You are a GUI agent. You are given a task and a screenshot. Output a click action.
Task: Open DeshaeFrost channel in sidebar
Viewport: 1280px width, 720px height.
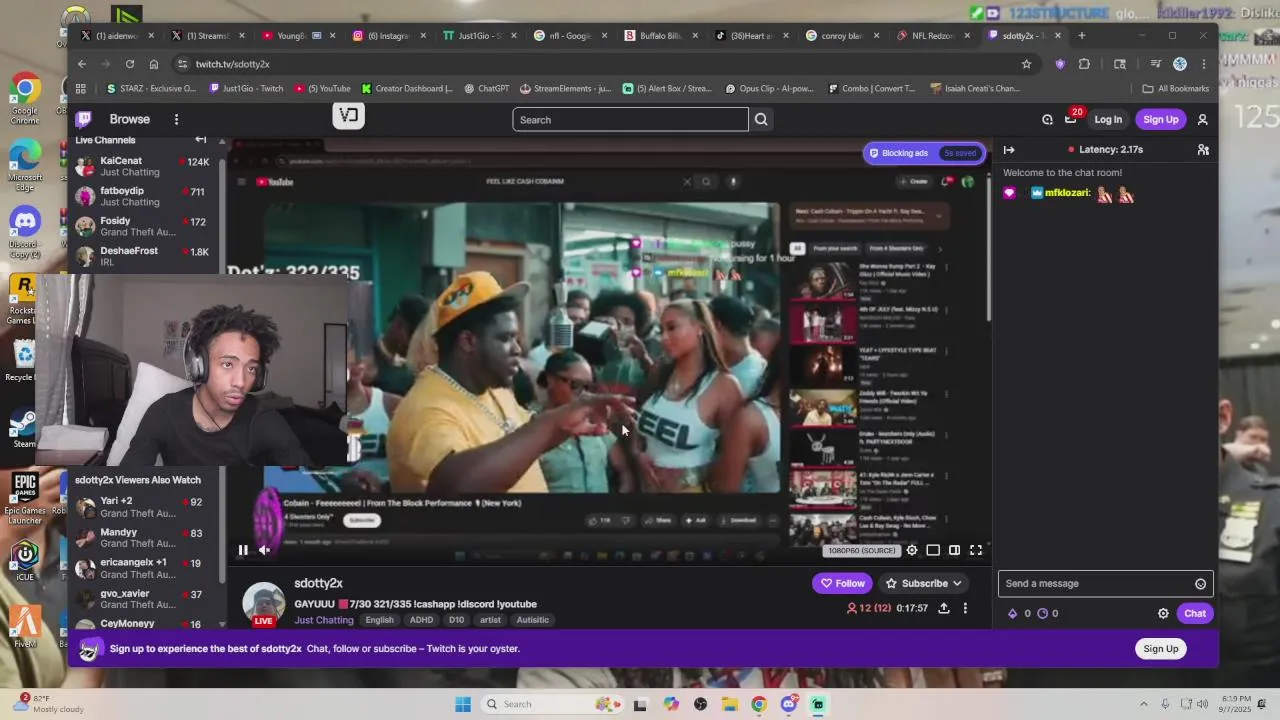pos(143,256)
